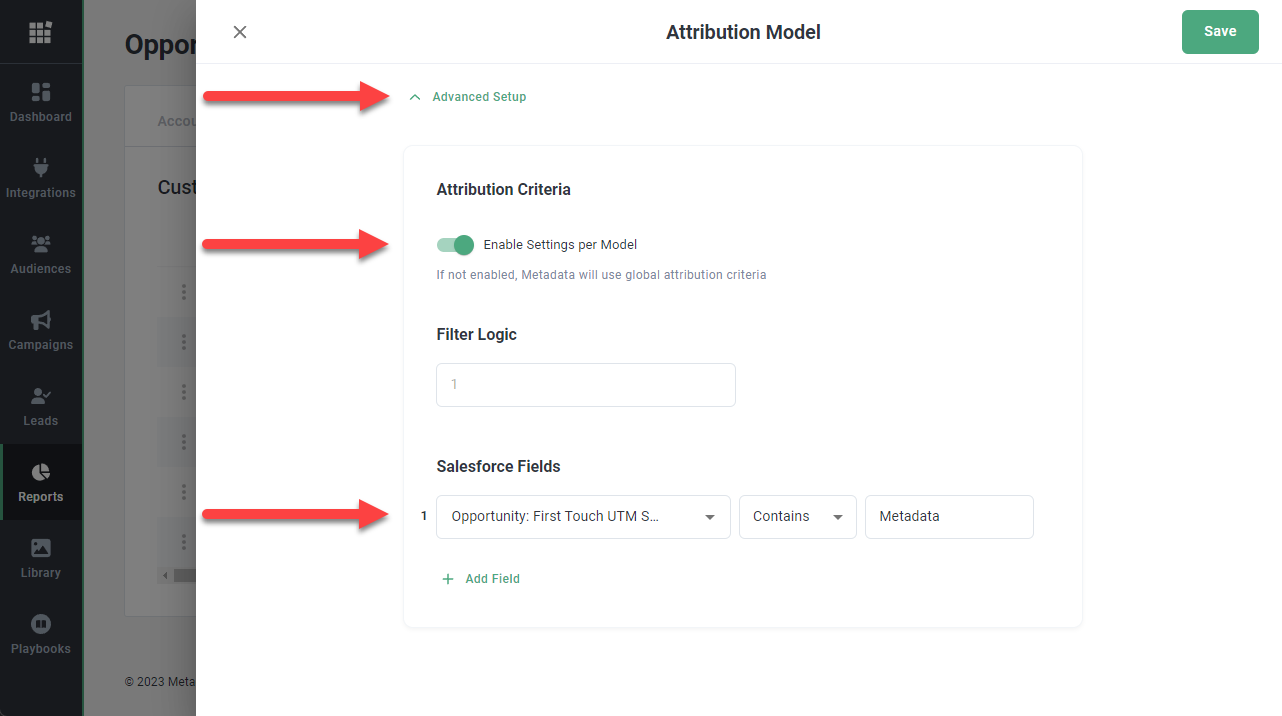1282x716 pixels.
Task: Open Reports pie chart icon
Action: click(41, 472)
